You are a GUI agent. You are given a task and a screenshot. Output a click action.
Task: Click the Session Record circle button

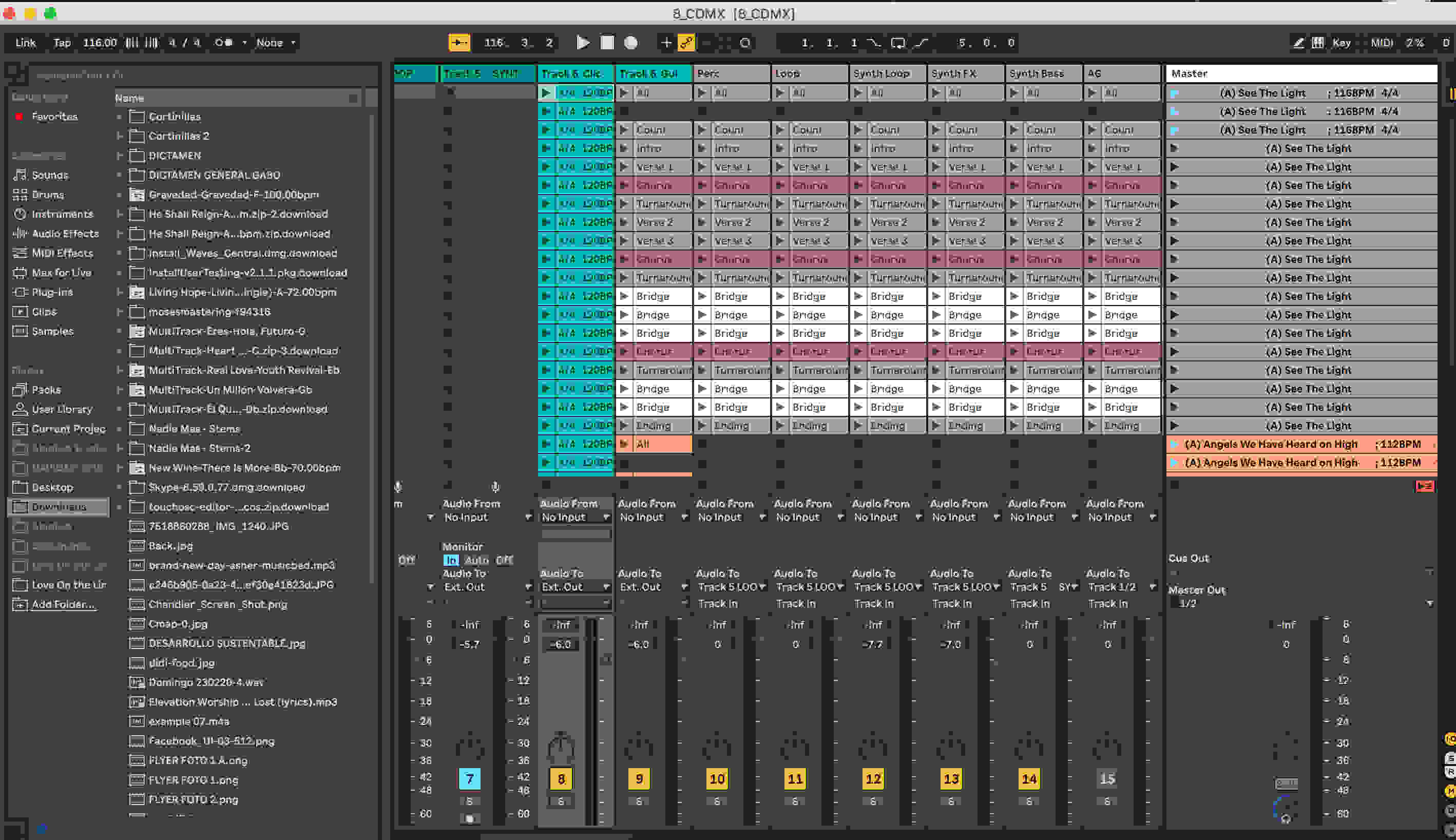(745, 42)
